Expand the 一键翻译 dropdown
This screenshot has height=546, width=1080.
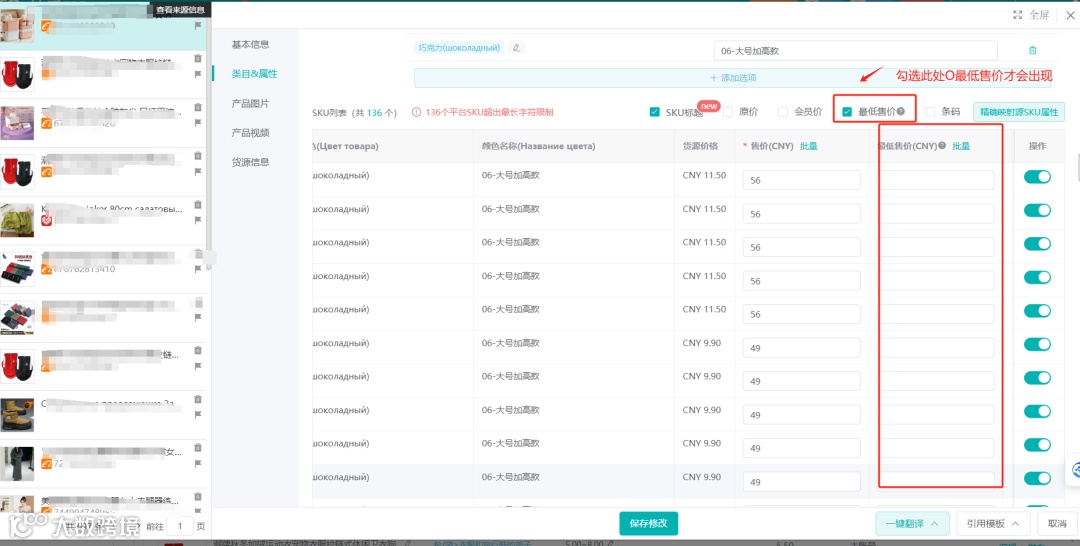point(912,523)
